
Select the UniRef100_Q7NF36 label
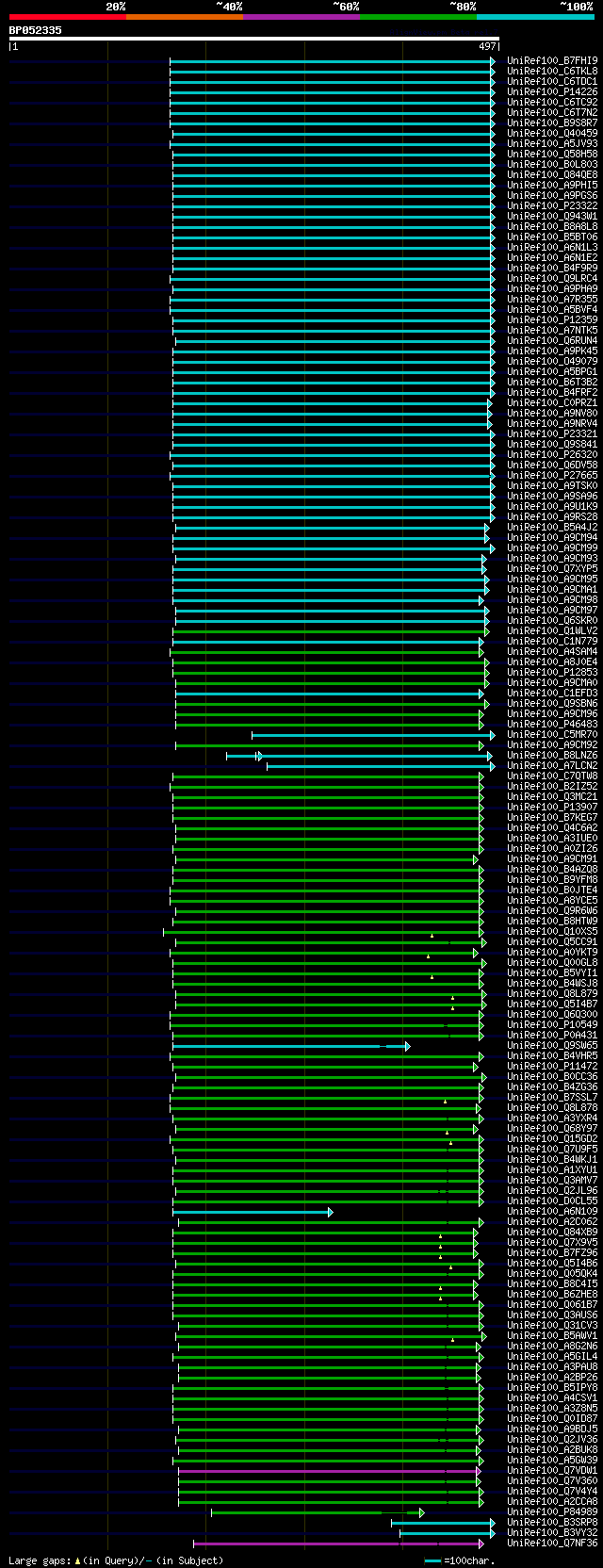pos(552,1543)
